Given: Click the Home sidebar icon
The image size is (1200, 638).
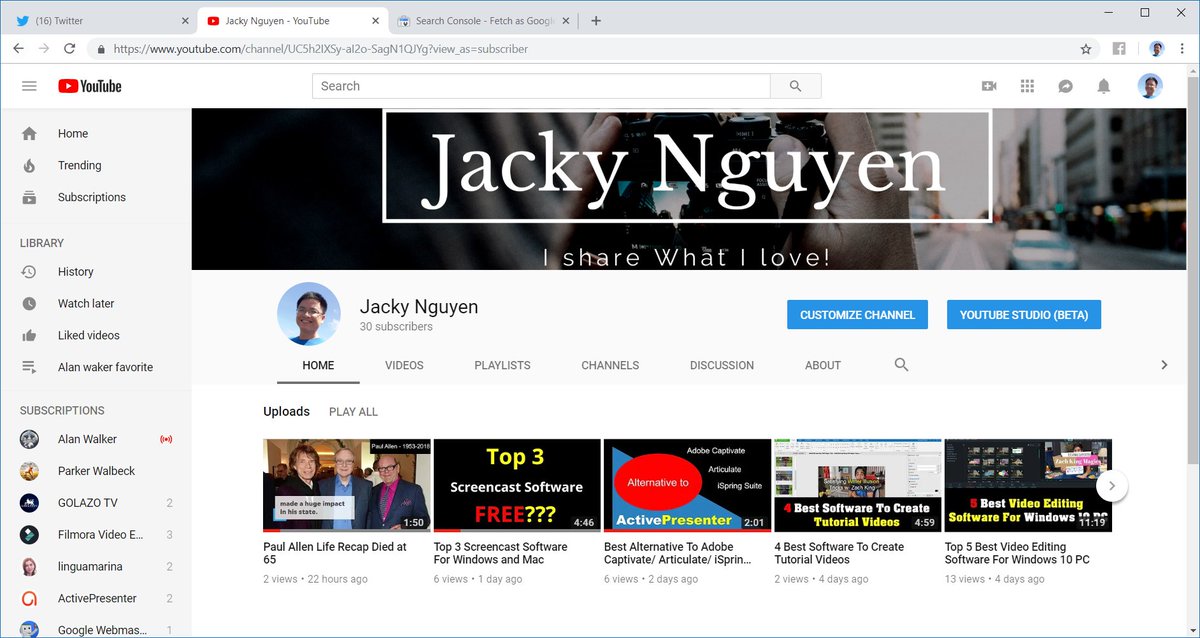Looking at the screenshot, I should pos(29,133).
